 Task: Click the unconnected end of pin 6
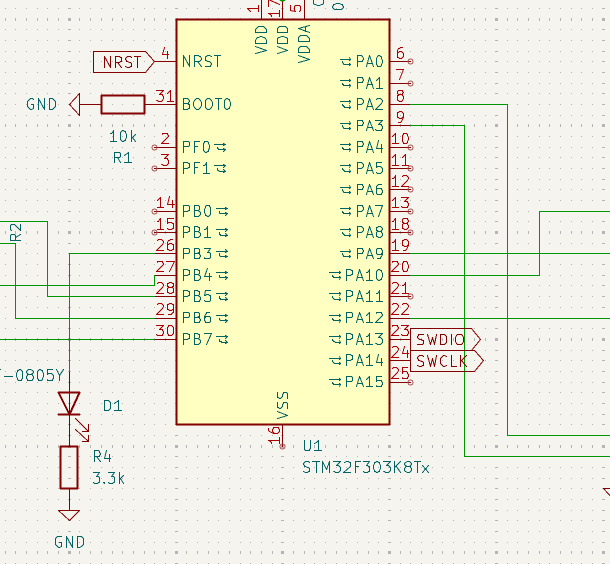click(x=410, y=61)
